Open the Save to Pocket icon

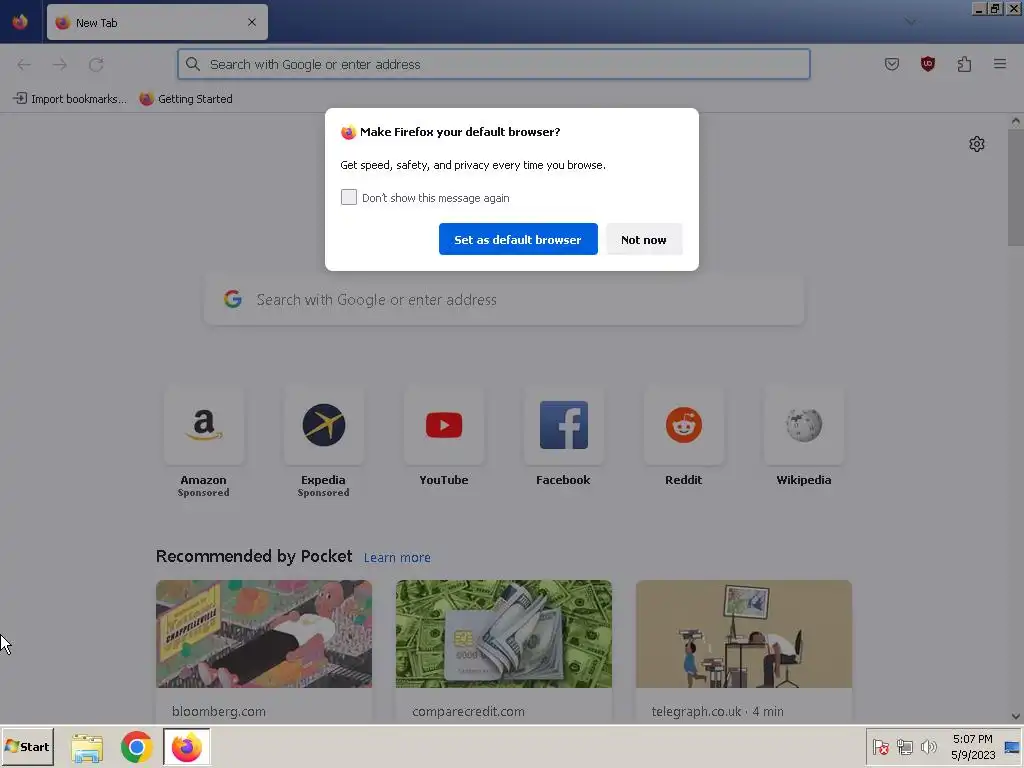(x=891, y=64)
